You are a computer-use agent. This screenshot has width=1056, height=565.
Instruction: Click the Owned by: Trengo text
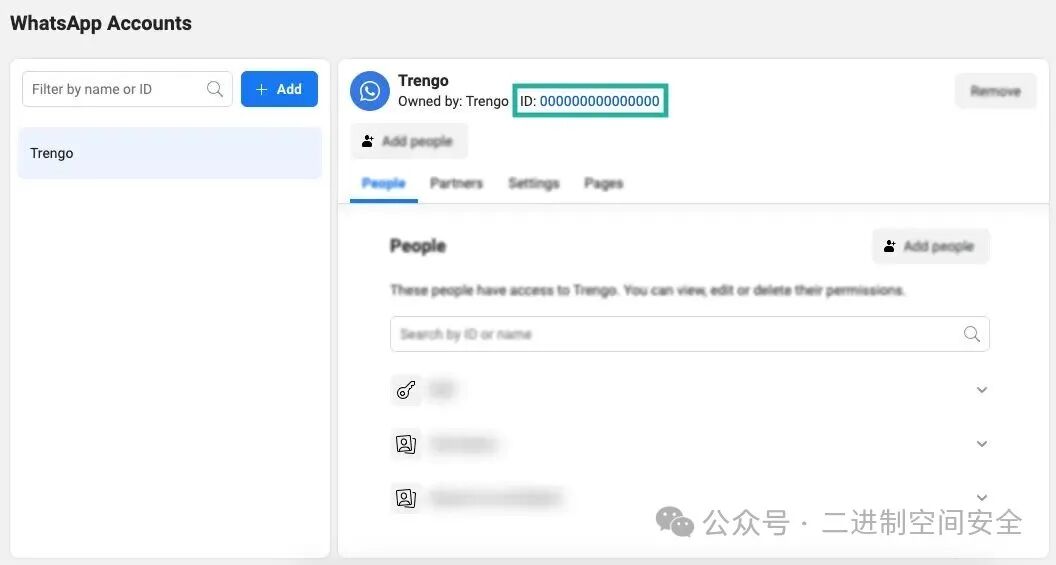pos(453,101)
